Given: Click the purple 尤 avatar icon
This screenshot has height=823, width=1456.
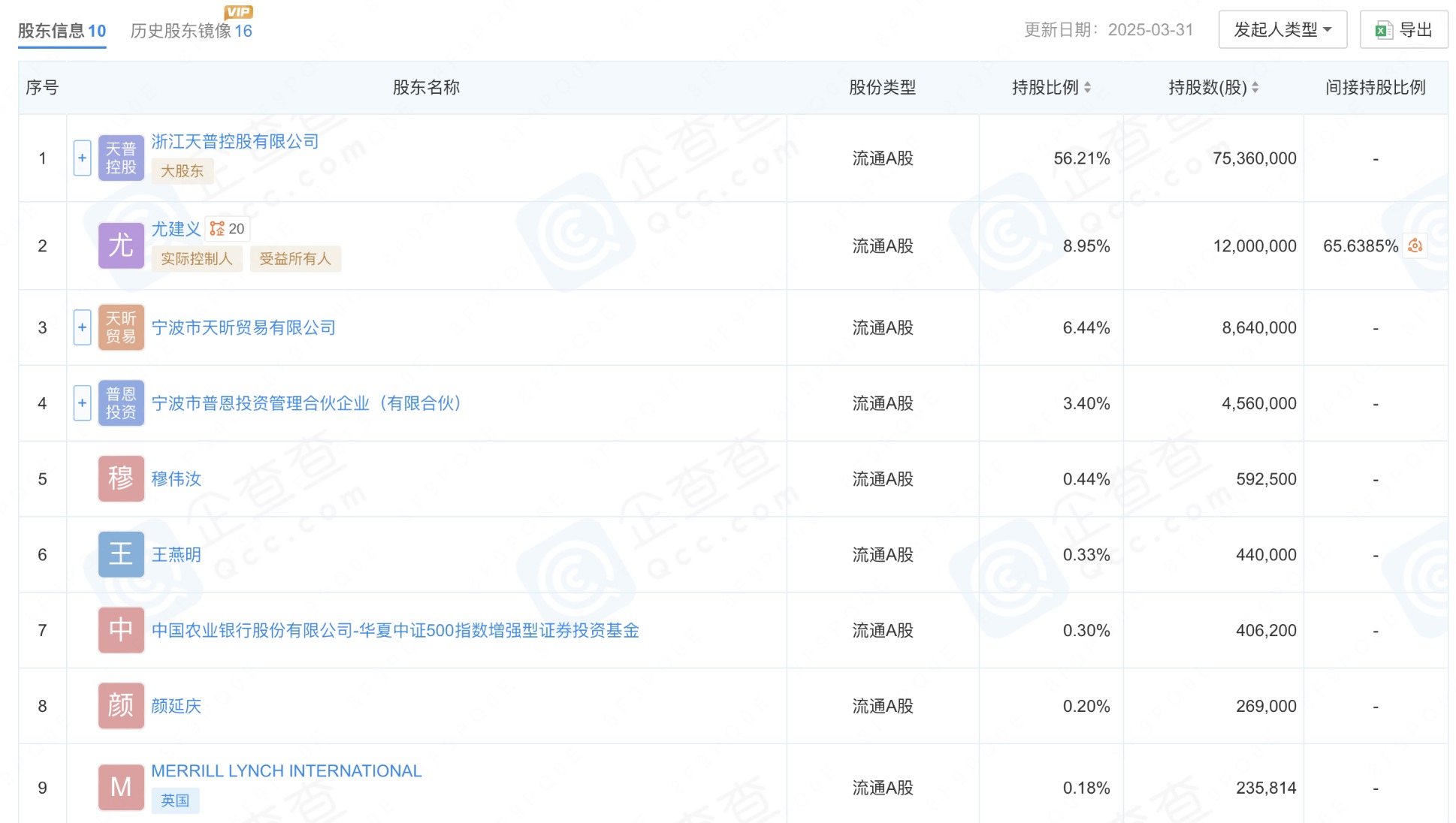Looking at the screenshot, I should pos(121,246).
